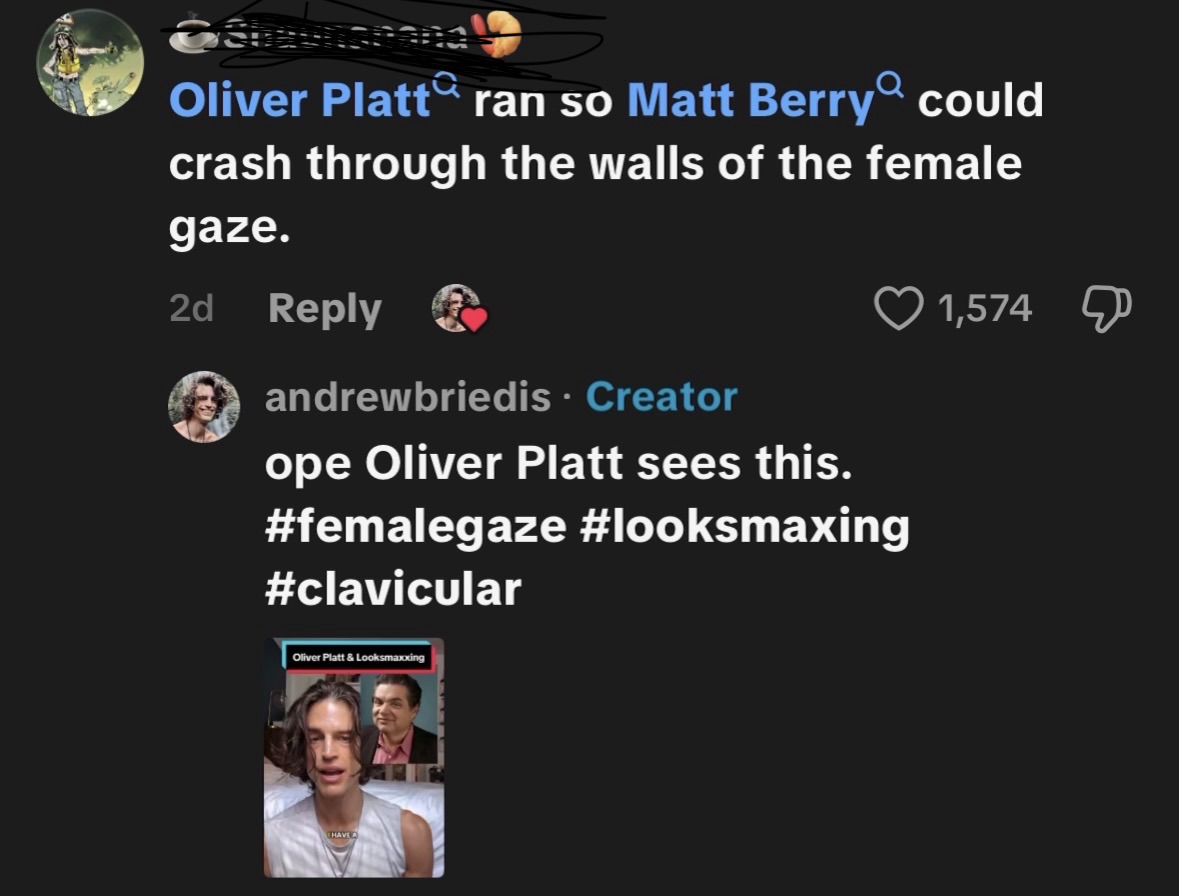
Task: Open andrewbriedis's profile picture
Action: [x=205, y=407]
